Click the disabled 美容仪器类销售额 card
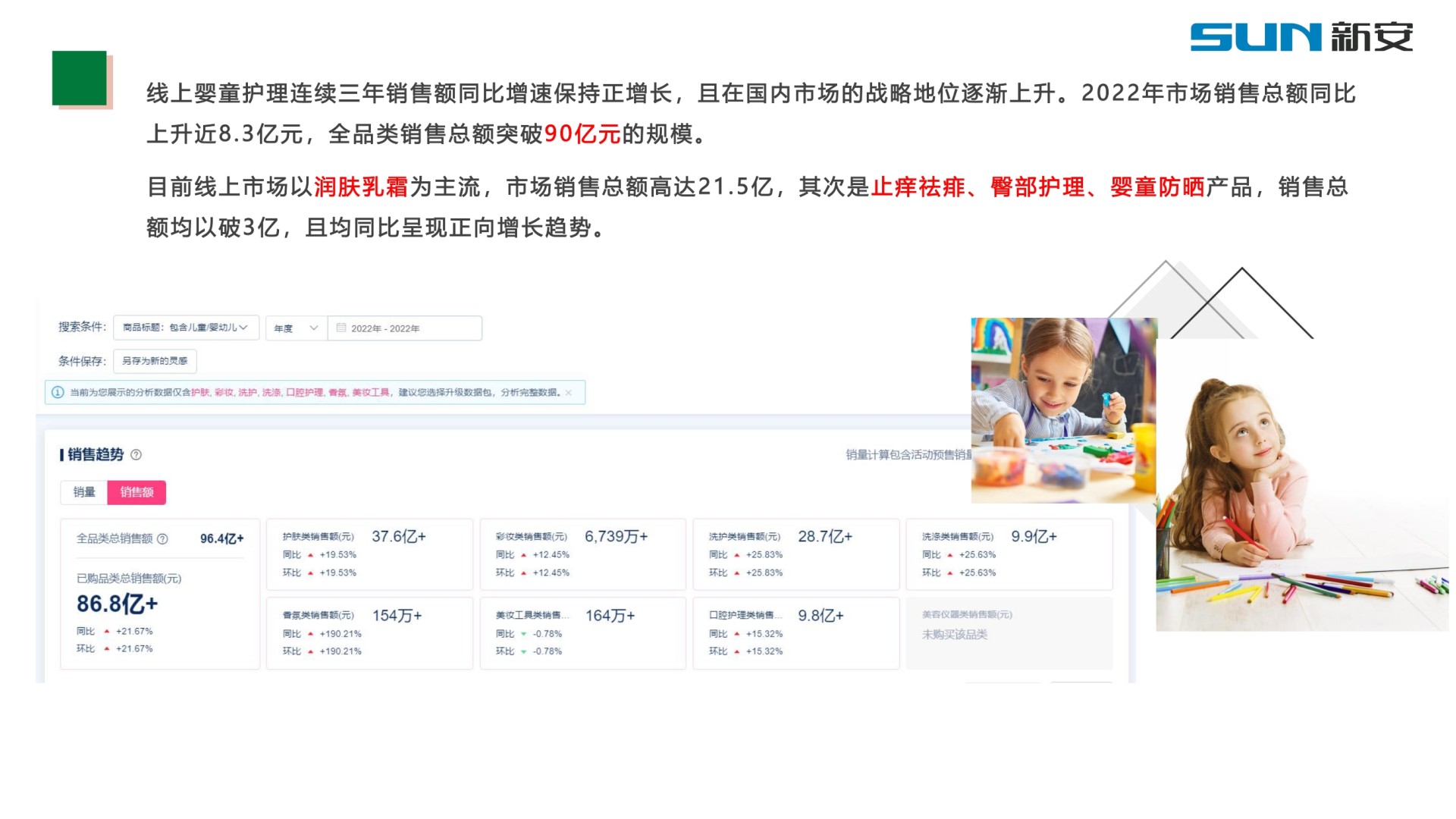The image size is (1456, 819). pyautogui.click(x=1009, y=632)
